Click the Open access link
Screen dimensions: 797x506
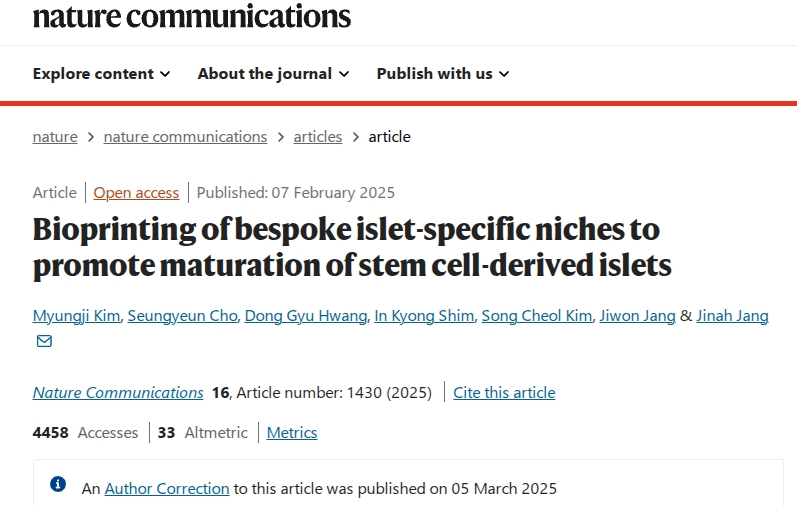click(x=136, y=193)
